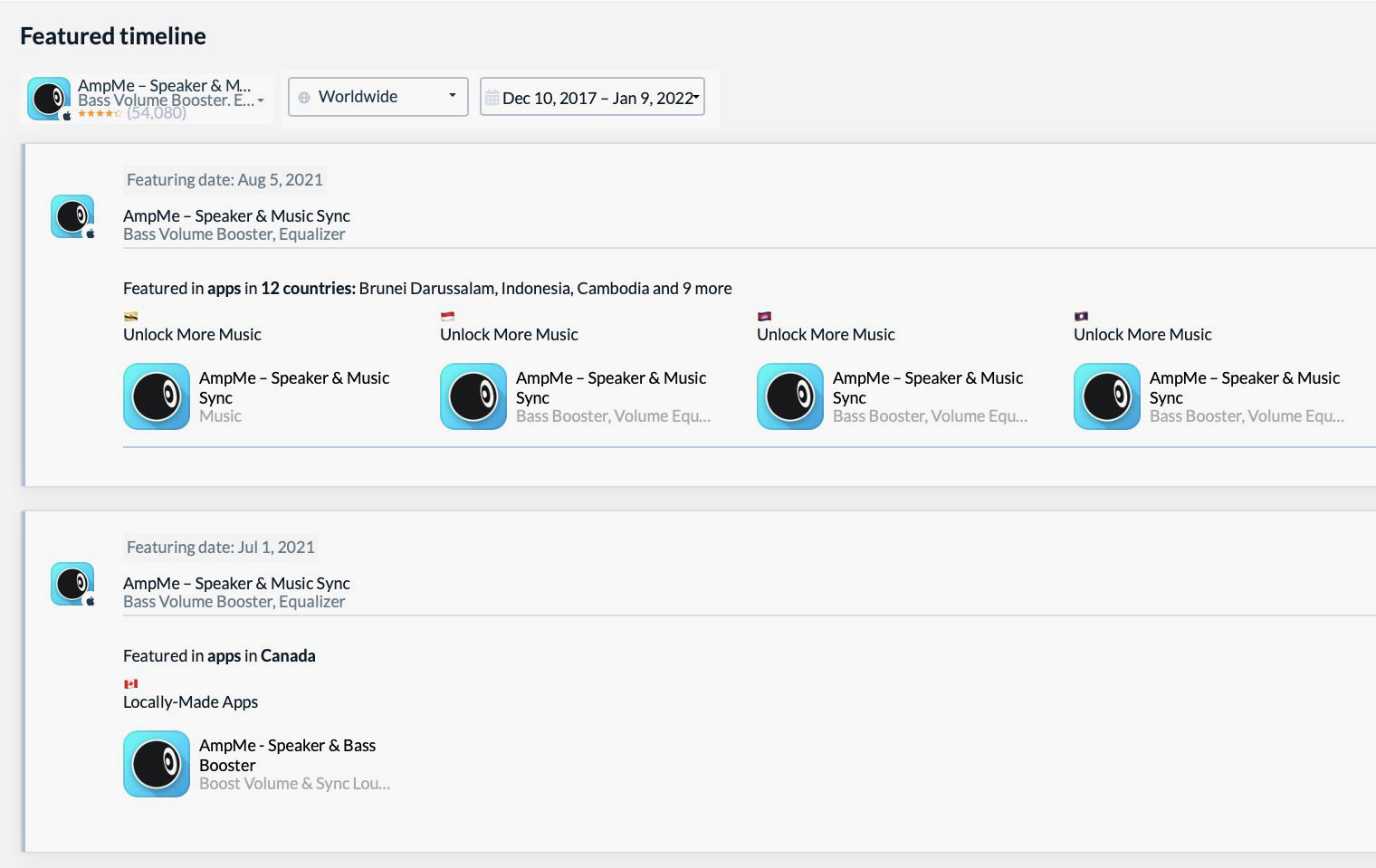The image size is (1376, 868).
Task: Click the Featured in apps in Canada text
Action: click(219, 655)
